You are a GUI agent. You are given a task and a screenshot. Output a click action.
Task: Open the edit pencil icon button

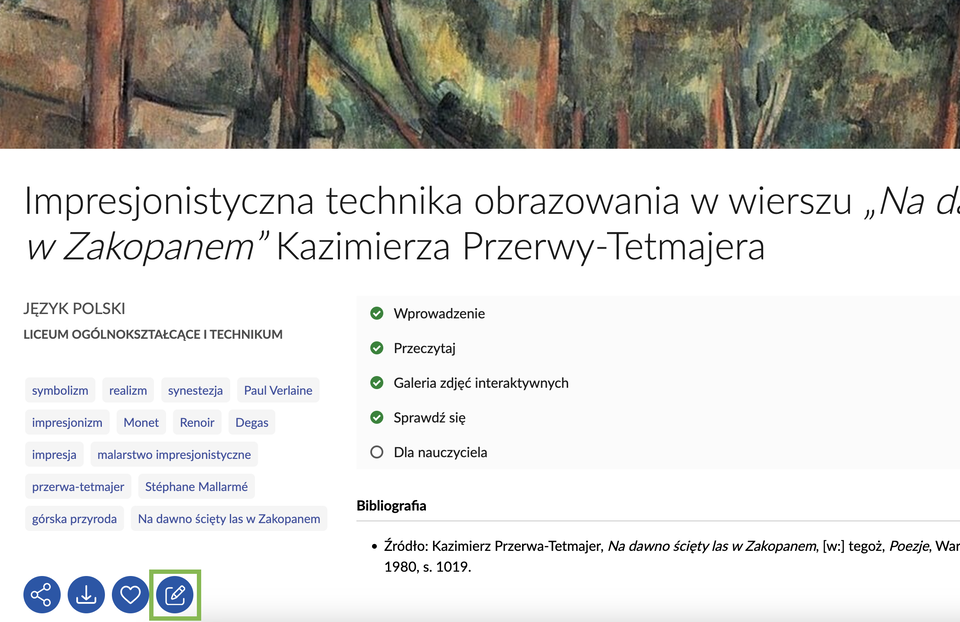coord(175,595)
